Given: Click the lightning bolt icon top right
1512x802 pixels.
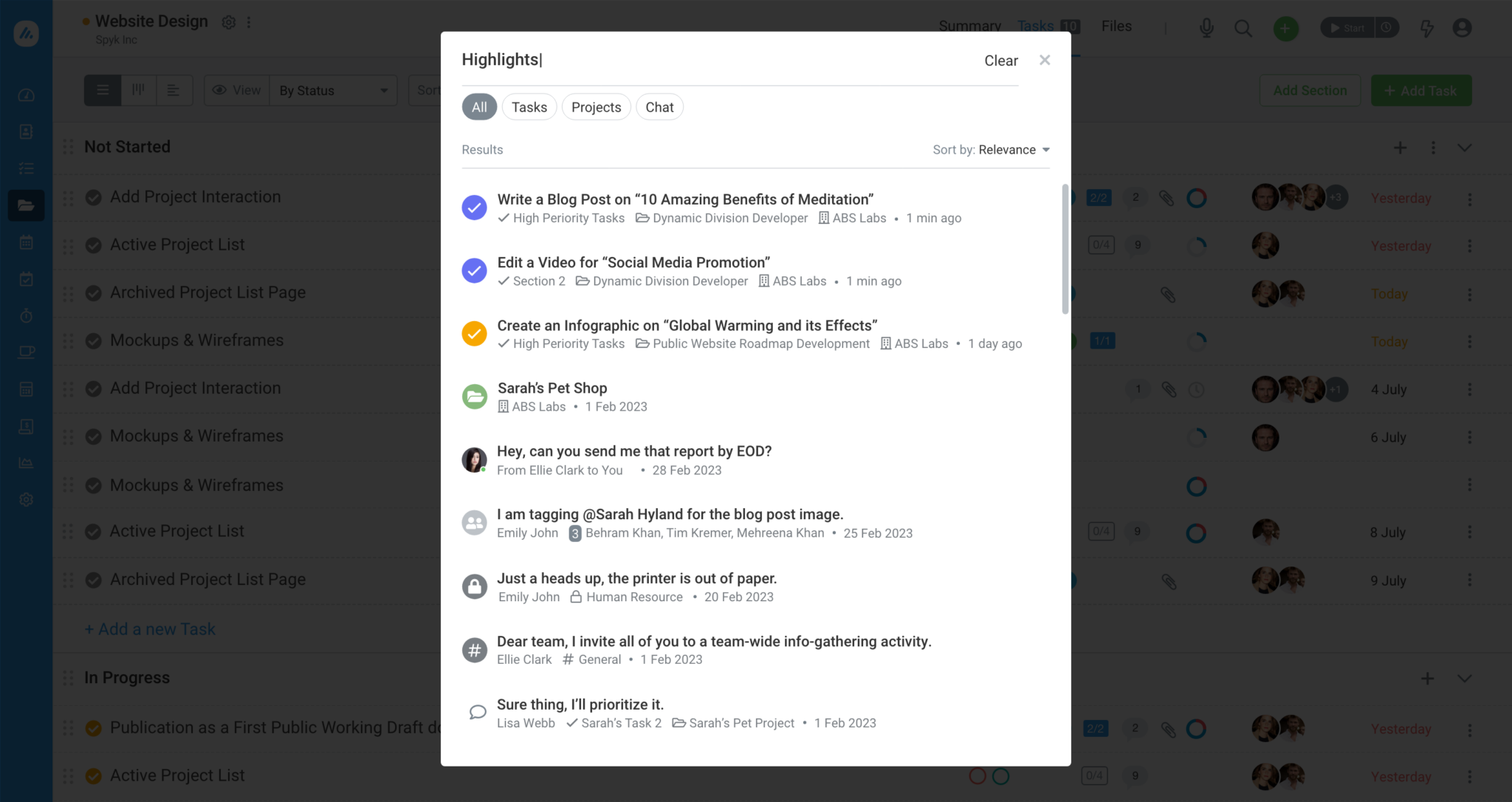Looking at the screenshot, I should click(x=1427, y=28).
